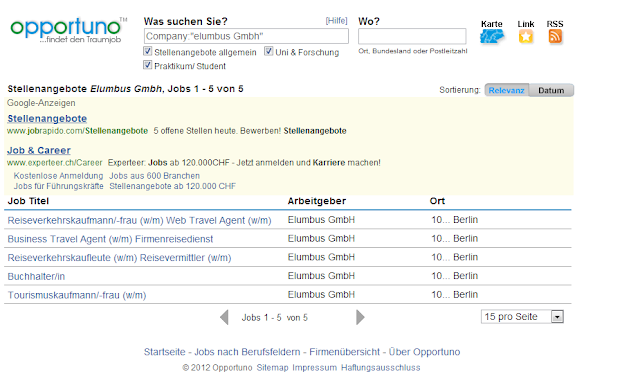This screenshot has width=640, height=383.
Task: Open the orange RSS feed icon
Action: (555, 37)
